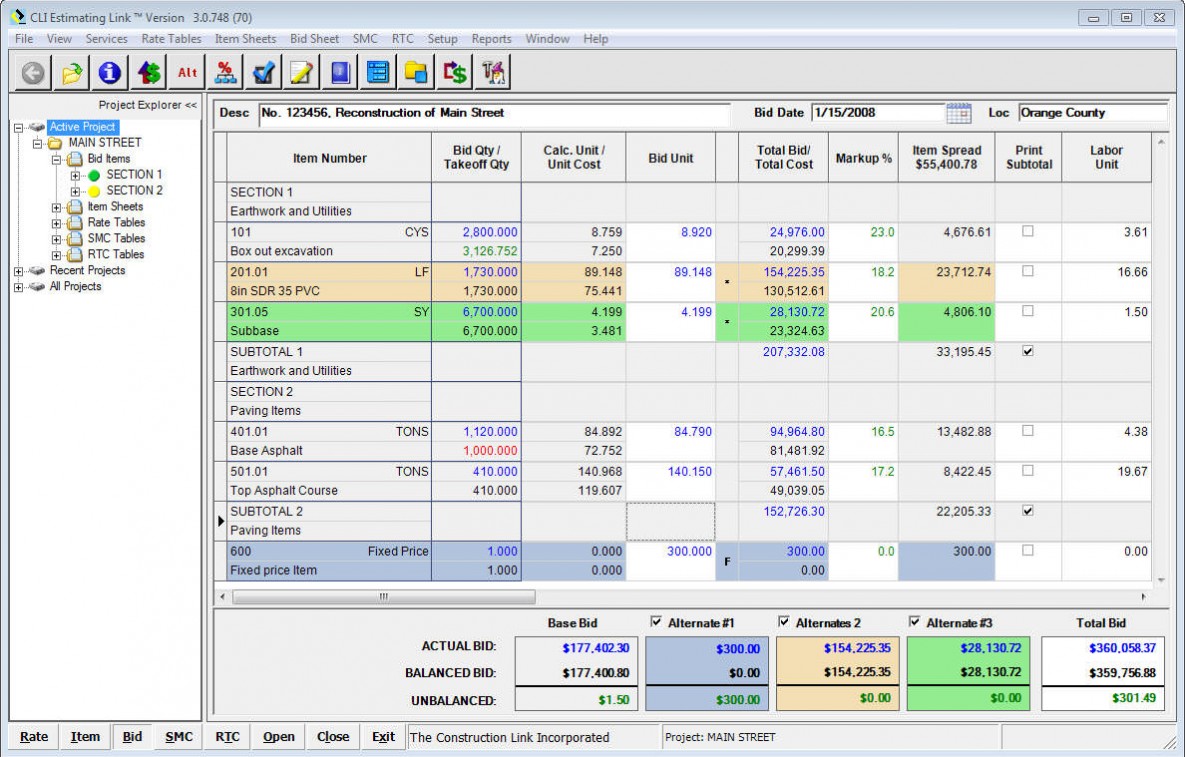Expand the Recent Projects node
This screenshot has width=1185, height=757.
[19, 270]
